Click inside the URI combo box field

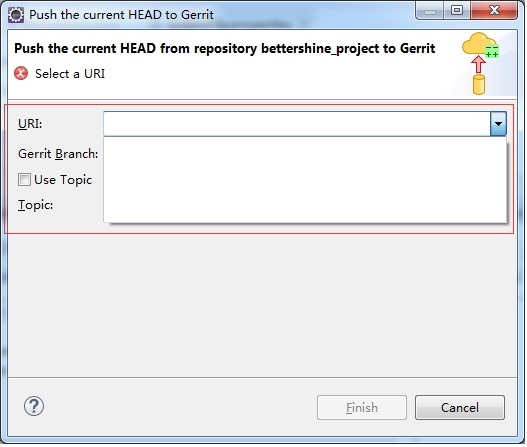pyautogui.click(x=297, y=124)
